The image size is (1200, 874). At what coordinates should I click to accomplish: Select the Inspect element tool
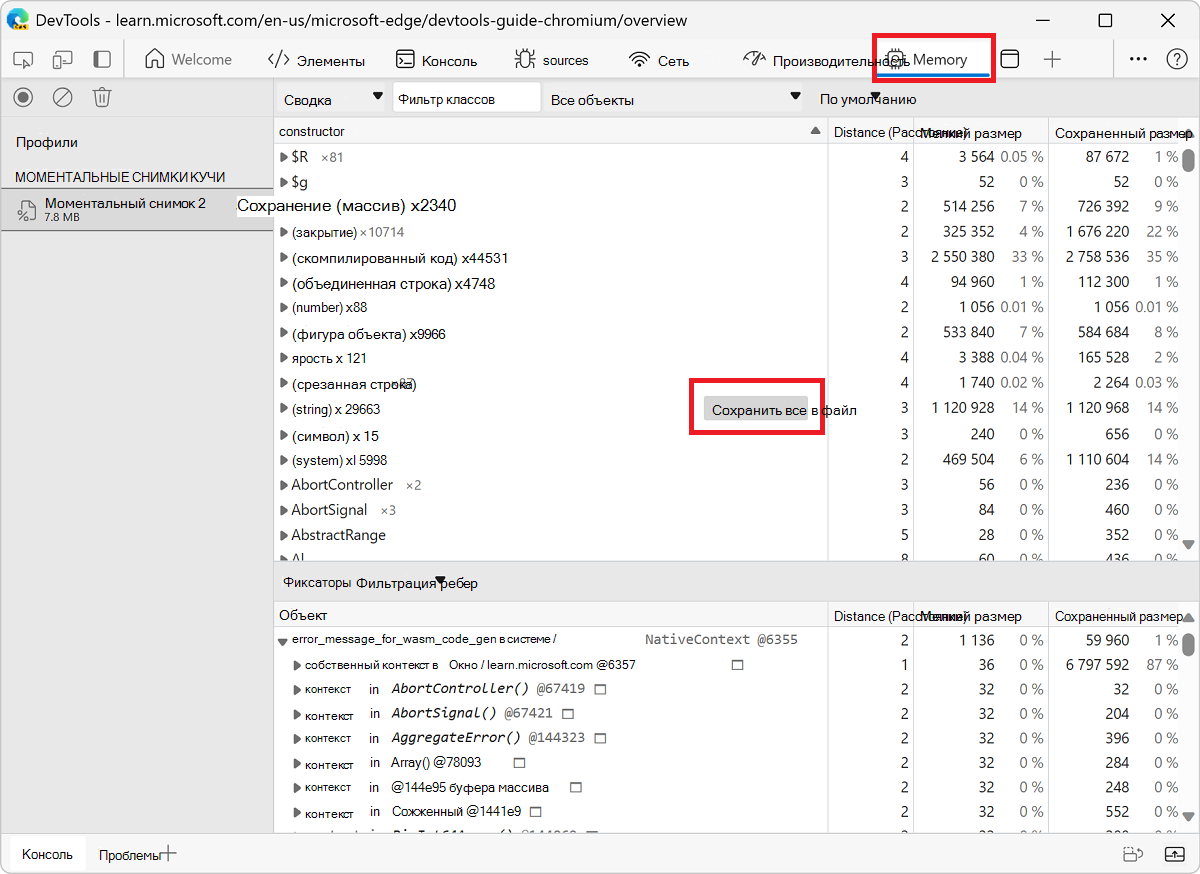tap(22, 59)
